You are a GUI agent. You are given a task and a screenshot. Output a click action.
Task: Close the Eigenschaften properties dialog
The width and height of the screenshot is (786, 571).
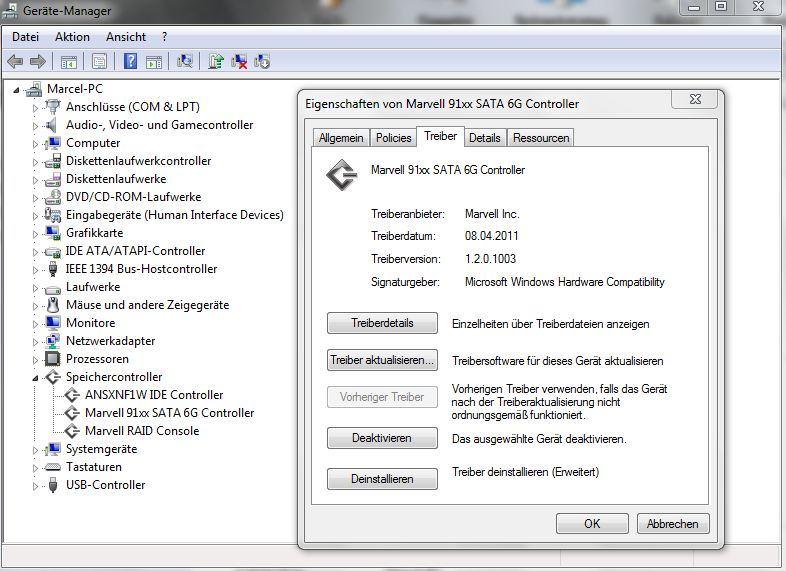click(695, 99)
